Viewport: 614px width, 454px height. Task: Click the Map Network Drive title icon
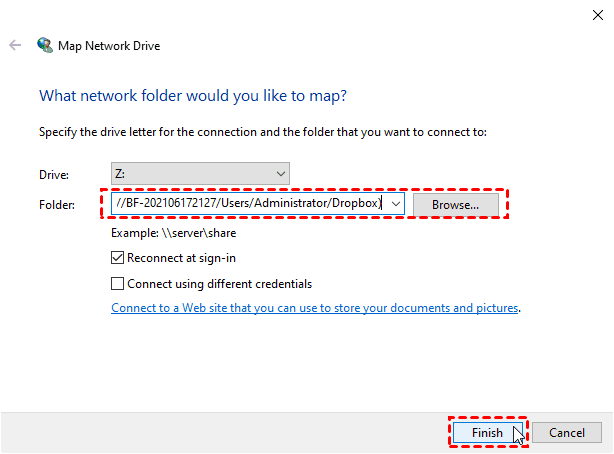click(45, 46)
